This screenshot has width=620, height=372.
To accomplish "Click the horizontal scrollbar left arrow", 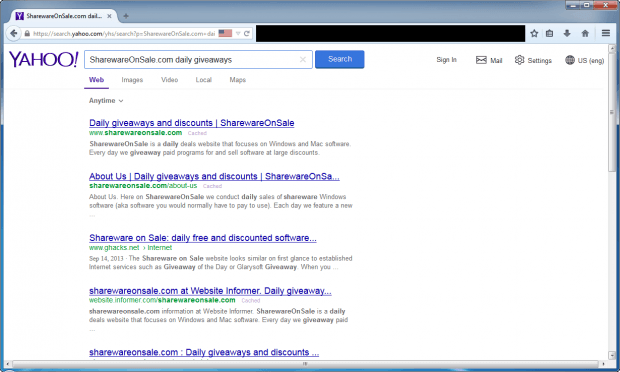I will point(8,364).
